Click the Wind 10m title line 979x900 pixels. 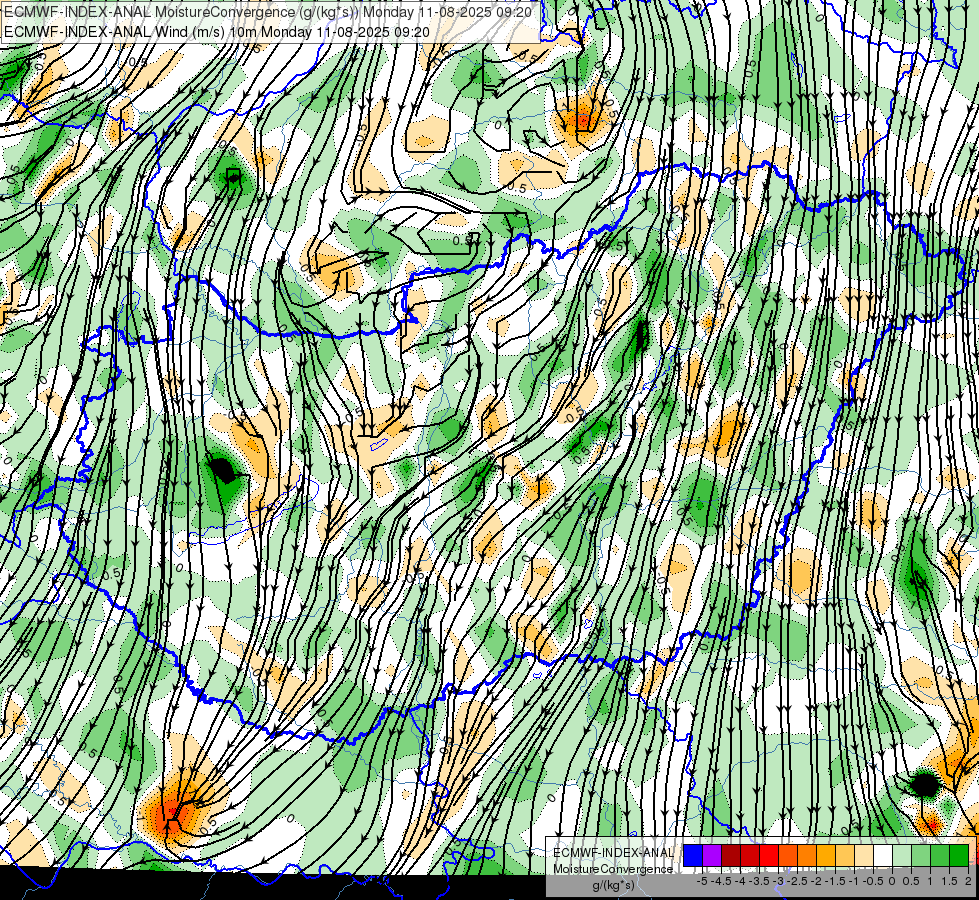[x=217, y=31]
